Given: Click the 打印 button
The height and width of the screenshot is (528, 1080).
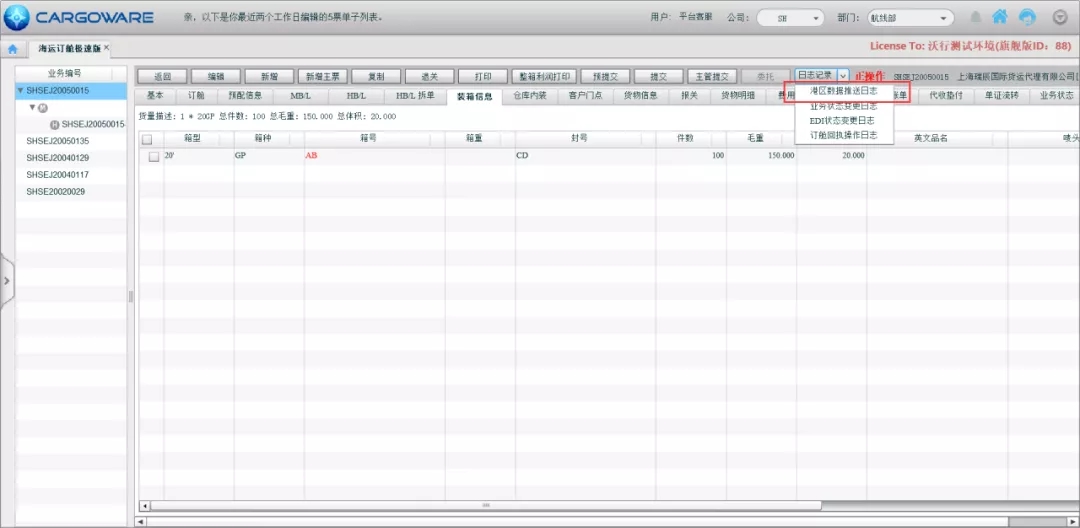Looking at the screenshot, I should click(483, 76).
